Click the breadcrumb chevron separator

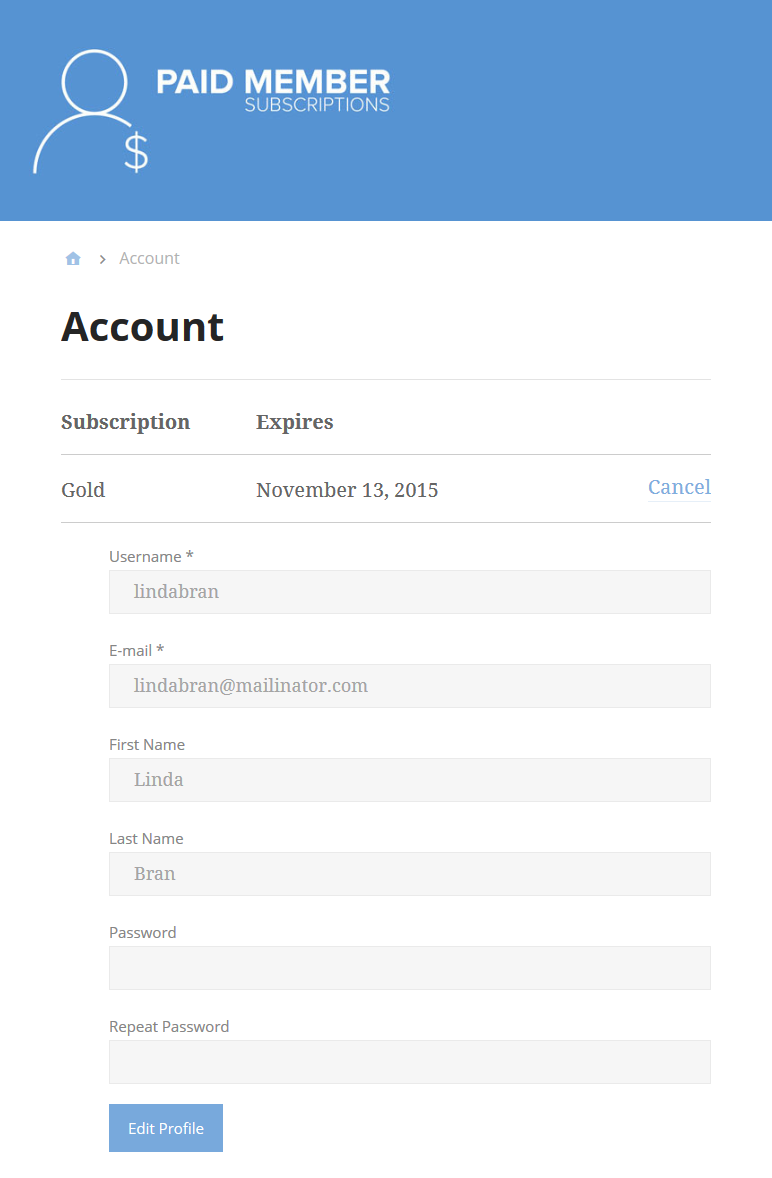point(102,259)
